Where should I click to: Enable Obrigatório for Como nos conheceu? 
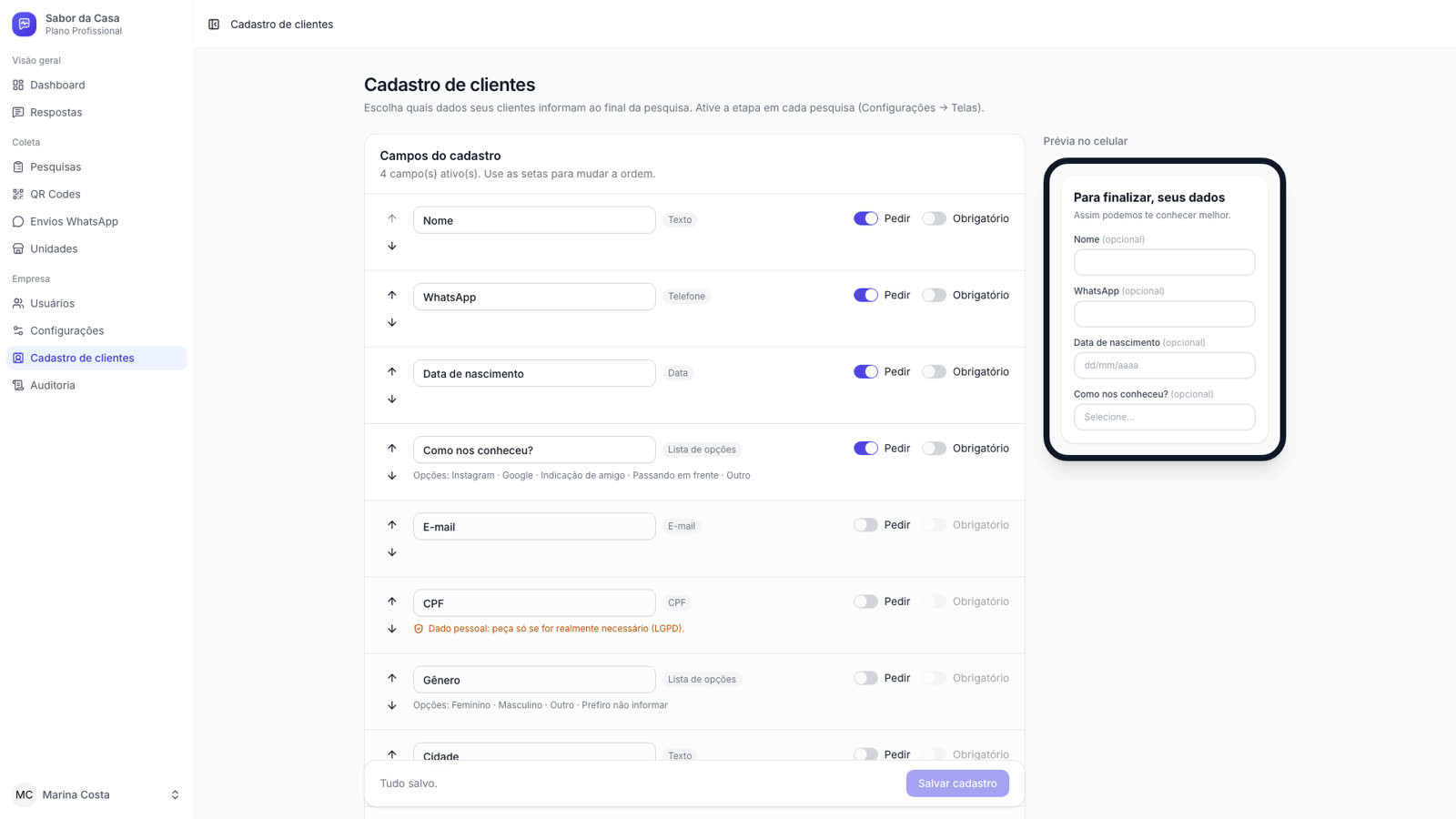[x=934, y=448]
